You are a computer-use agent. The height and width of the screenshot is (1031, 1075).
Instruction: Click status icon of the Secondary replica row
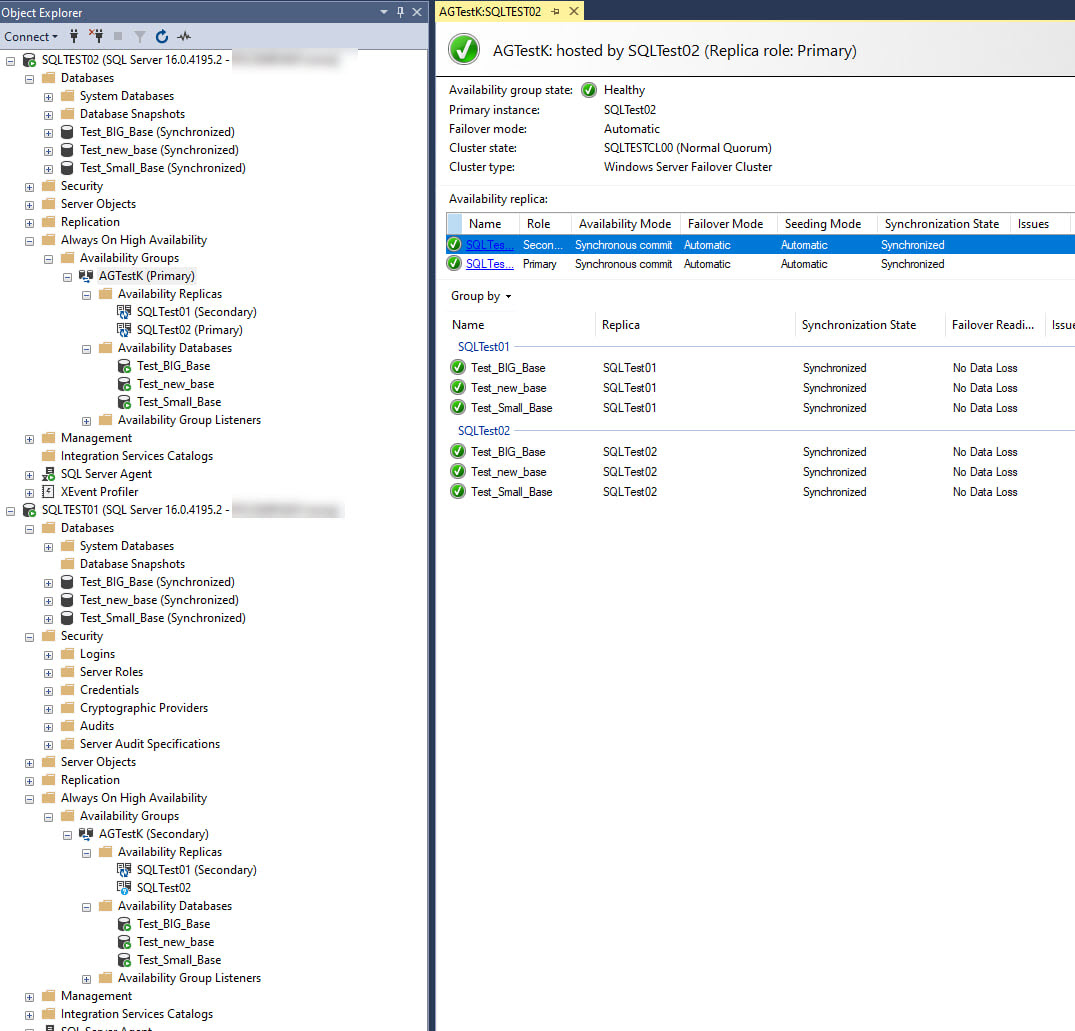(x=454, y=245)
